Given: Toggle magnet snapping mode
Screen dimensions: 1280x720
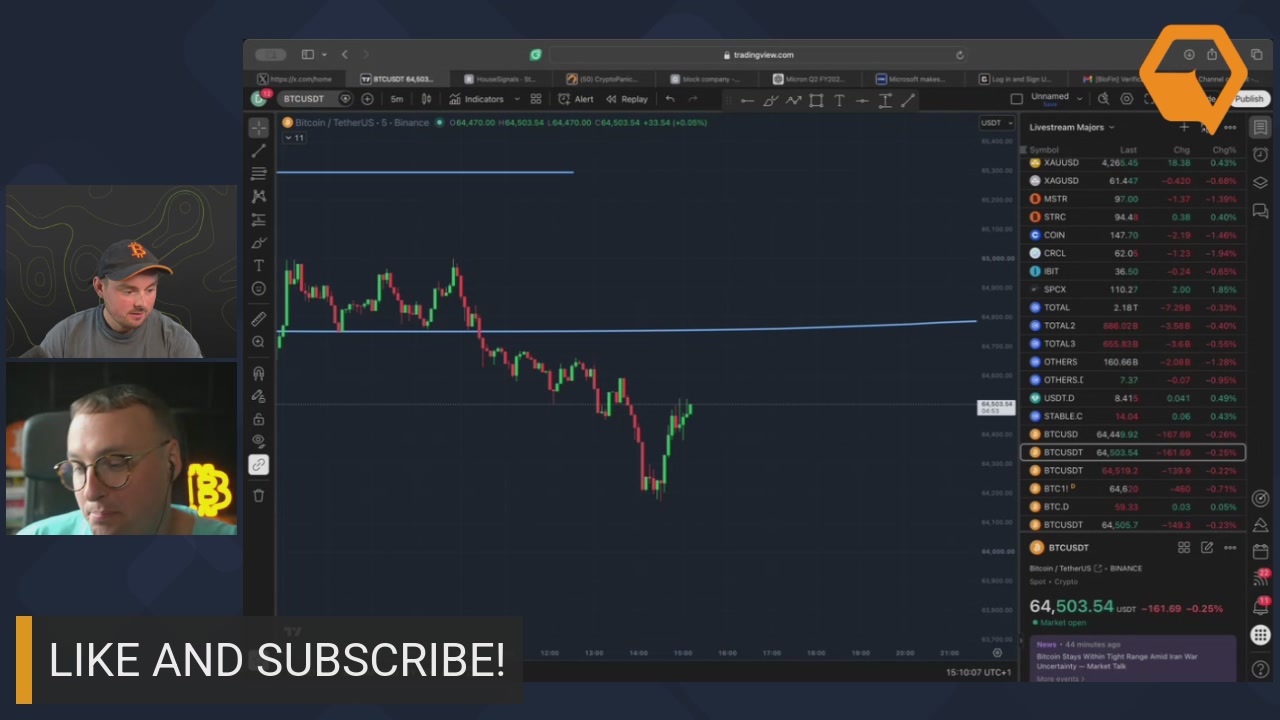Looking at the screenshot, I should coord(259,373).
